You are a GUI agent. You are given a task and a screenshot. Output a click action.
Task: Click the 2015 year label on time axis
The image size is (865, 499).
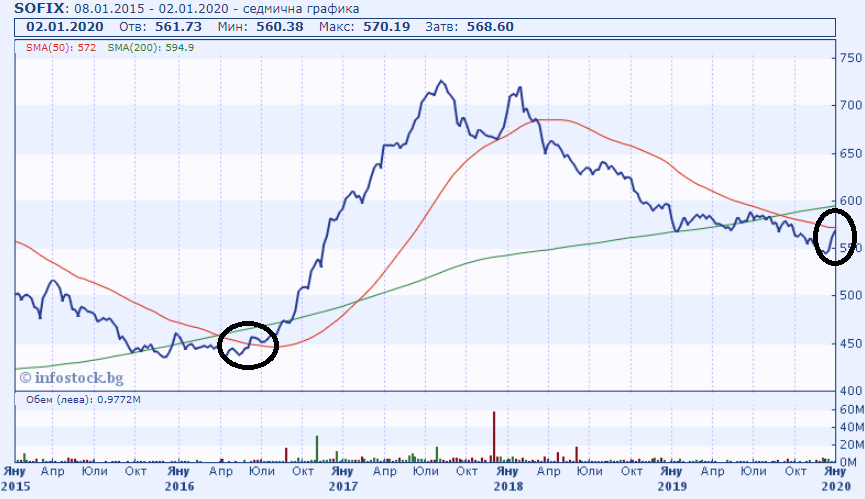(15, 486)
